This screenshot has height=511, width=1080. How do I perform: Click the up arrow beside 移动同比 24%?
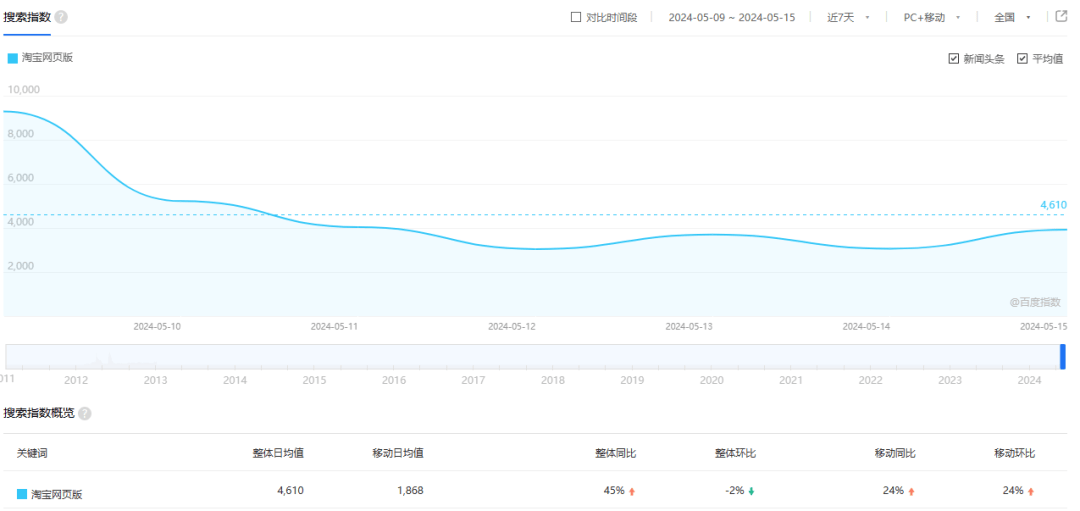[x=911, y=492]
